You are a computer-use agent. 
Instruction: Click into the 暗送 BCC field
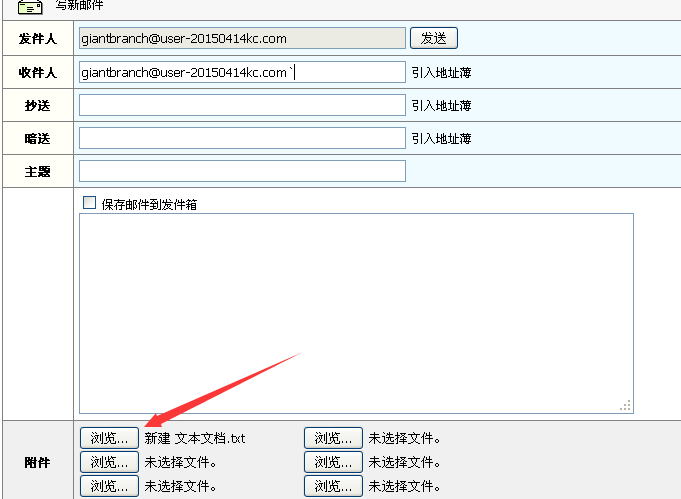242,138
